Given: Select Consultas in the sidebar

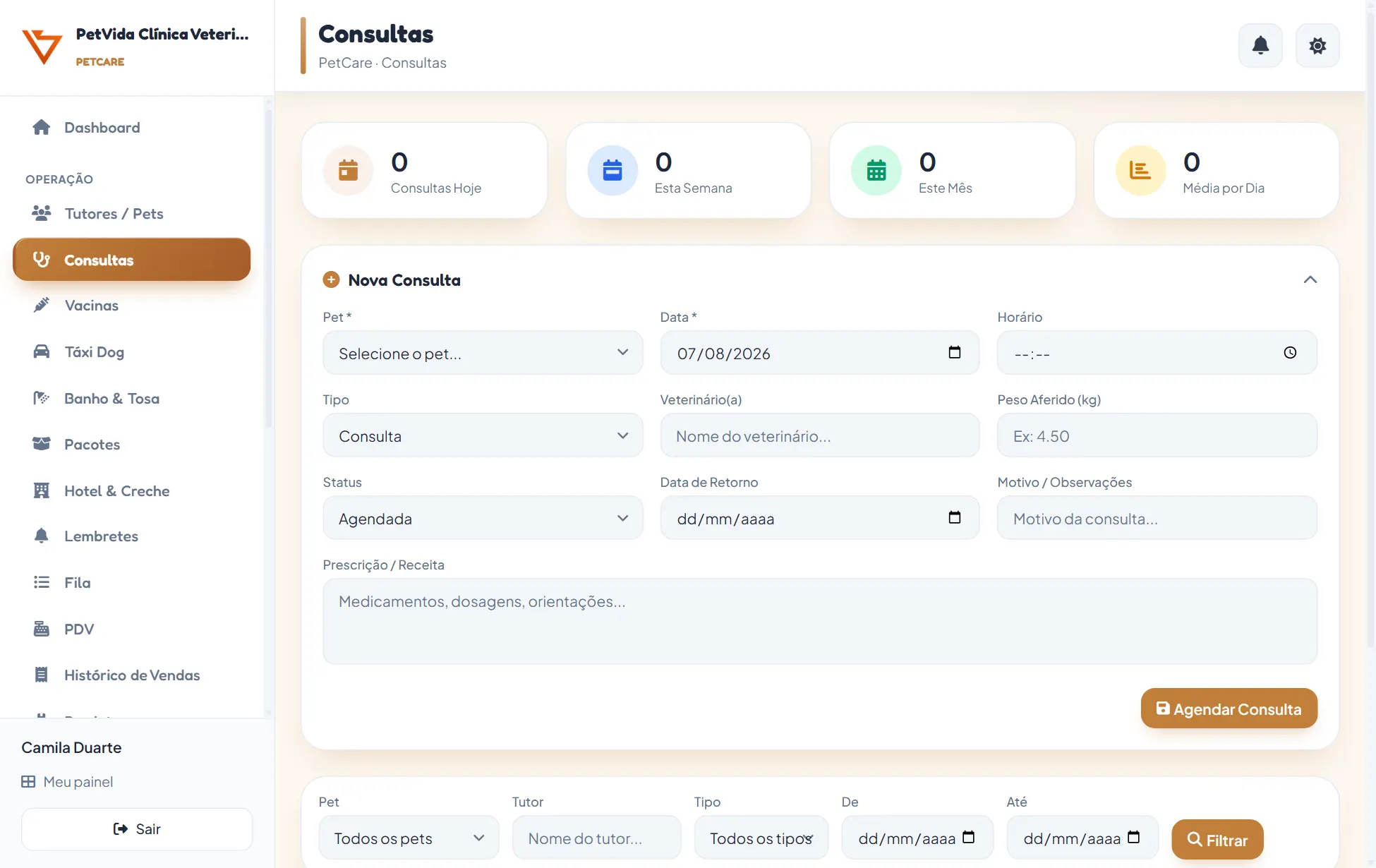Looking at the screenshot, I should (132, 260).
